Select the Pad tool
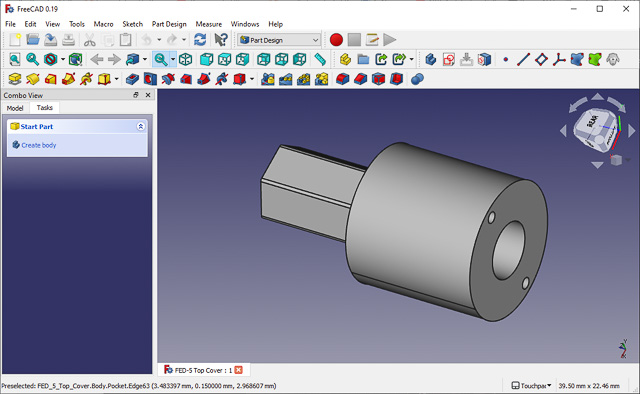Image resolution: width=640 pixels, height=394 pixels. pos(15,79)
